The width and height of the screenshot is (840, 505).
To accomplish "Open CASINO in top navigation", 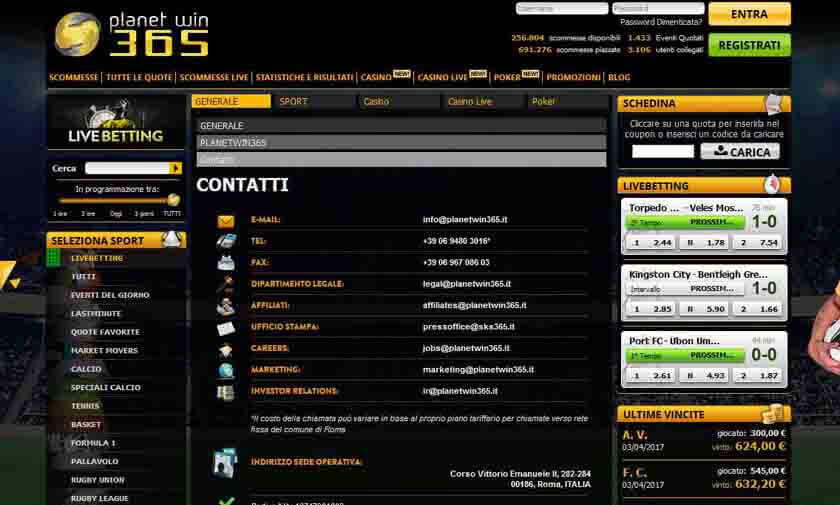I will tap(376, 77).
